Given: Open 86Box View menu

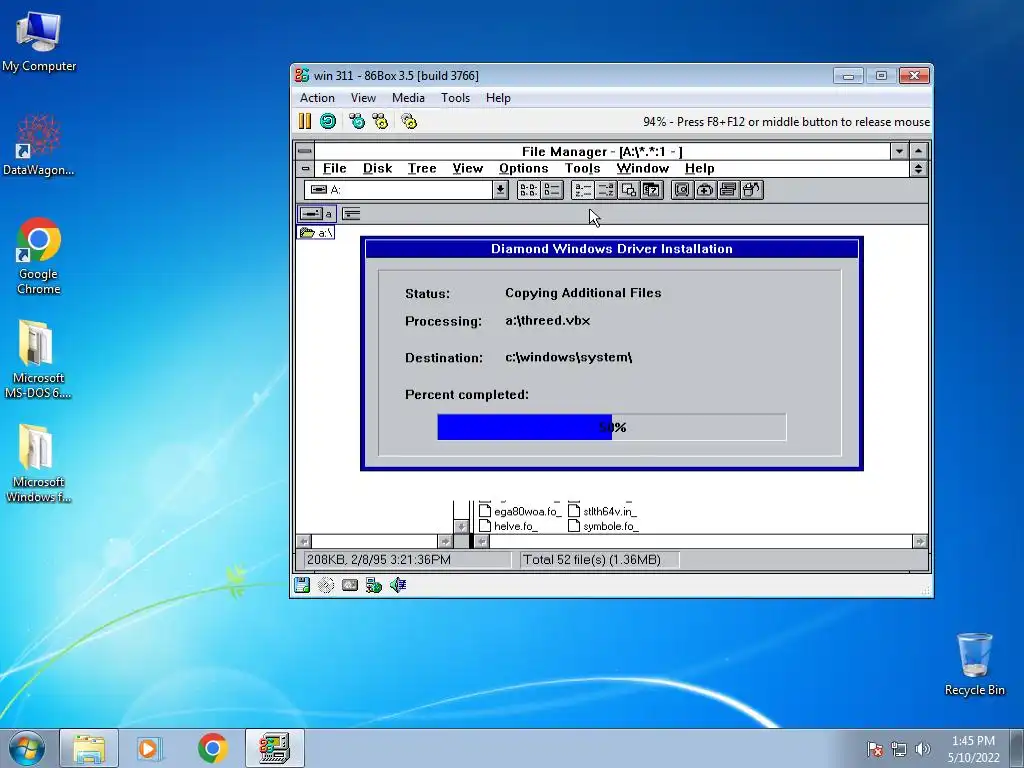Looking at the screenshot, I should [363, 97].
